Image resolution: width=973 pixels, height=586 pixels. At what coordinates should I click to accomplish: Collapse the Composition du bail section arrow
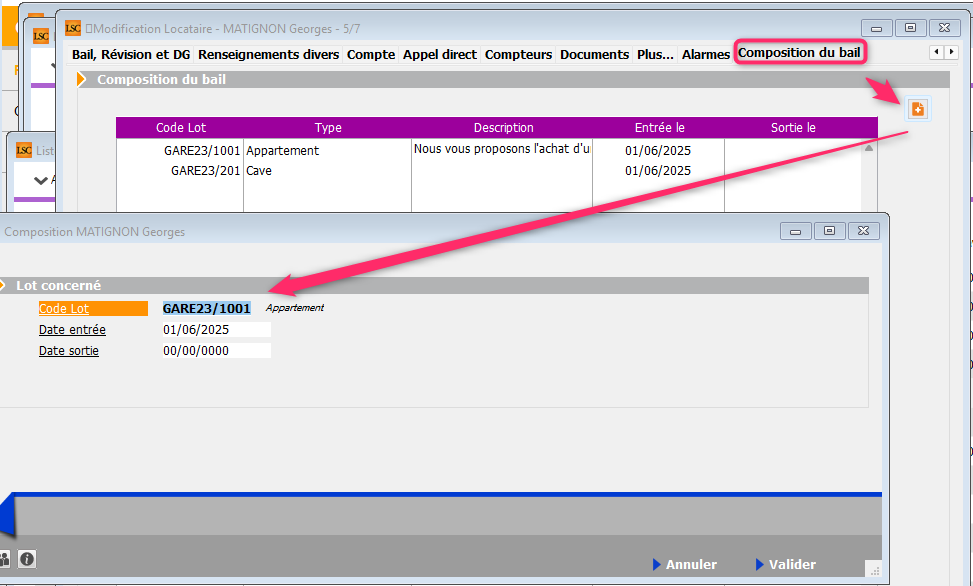81,79
